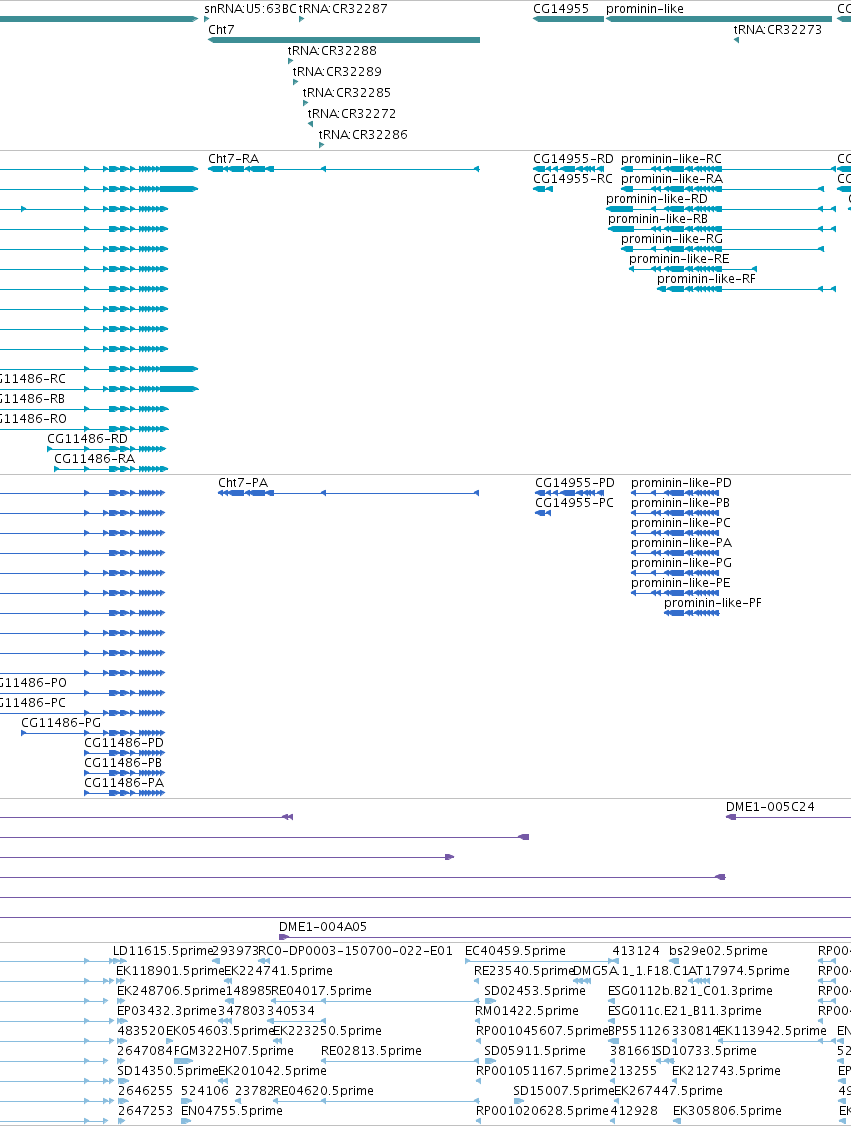This screenshot has width=851, height=1126.
Task: Click EST RE02813.5prime
Action: (371, 1051)
